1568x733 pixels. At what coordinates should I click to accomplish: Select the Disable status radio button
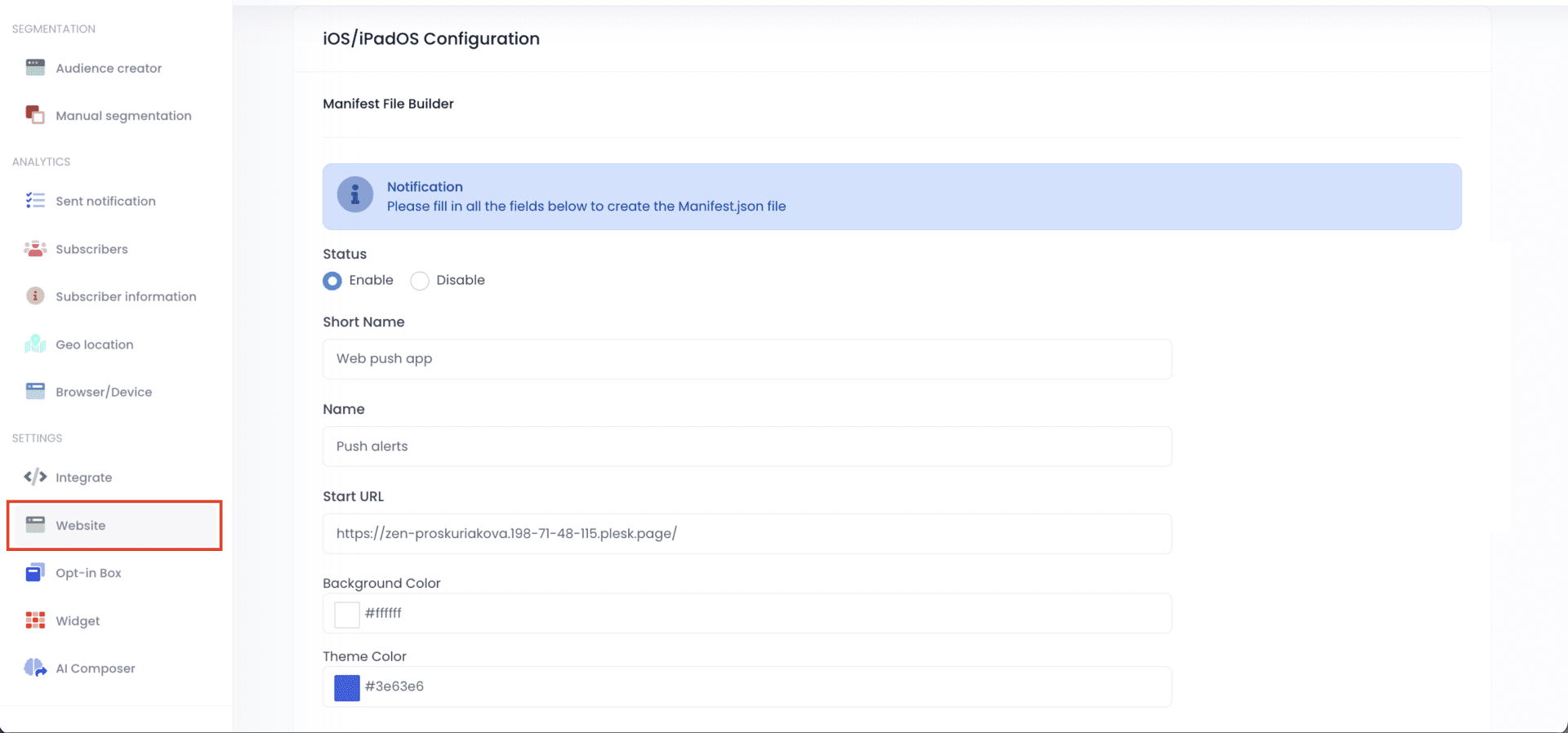pyautogui.click(x=420, y=281)
